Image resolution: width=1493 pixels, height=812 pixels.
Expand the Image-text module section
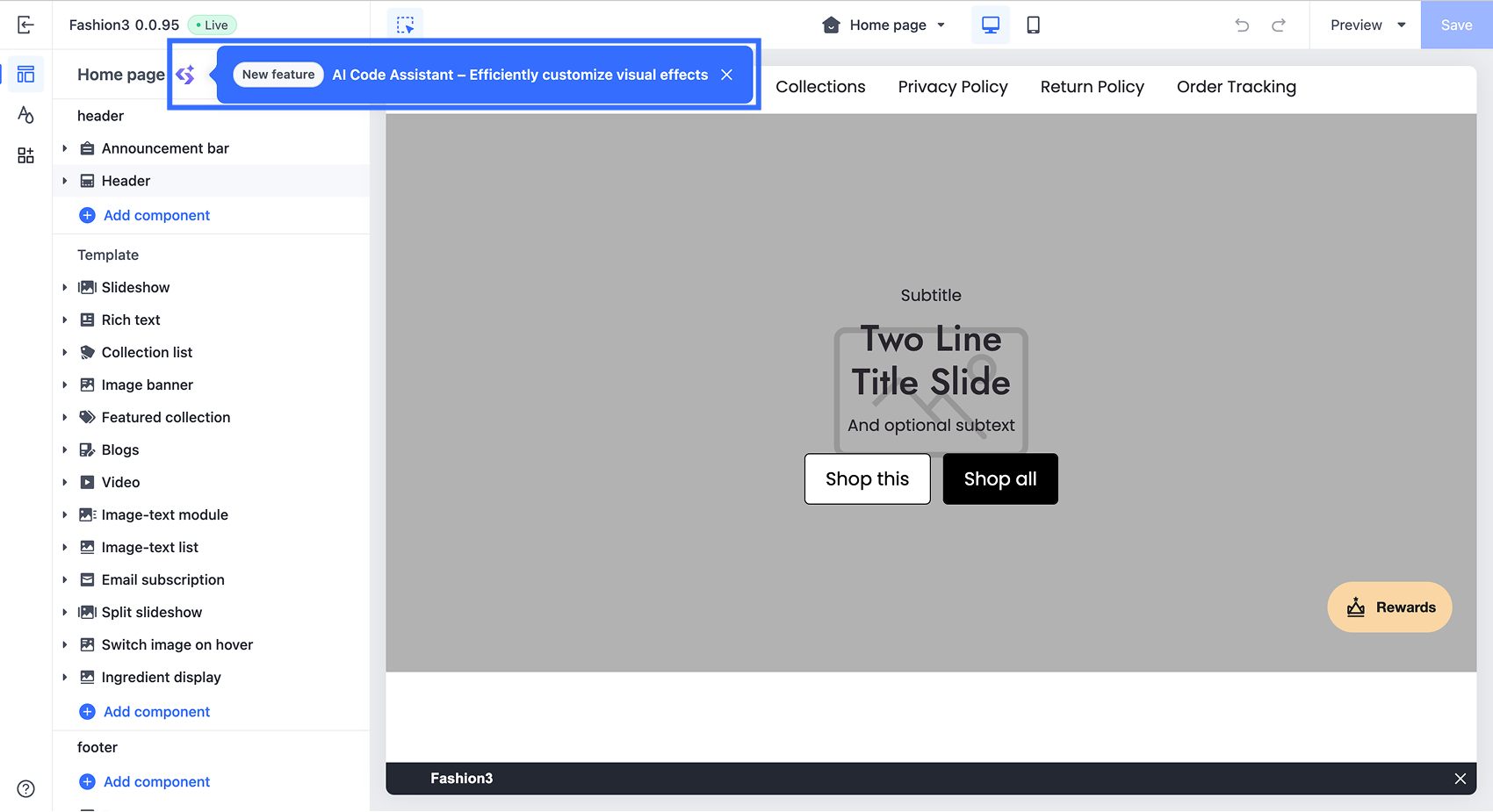(x=64, y=514)
